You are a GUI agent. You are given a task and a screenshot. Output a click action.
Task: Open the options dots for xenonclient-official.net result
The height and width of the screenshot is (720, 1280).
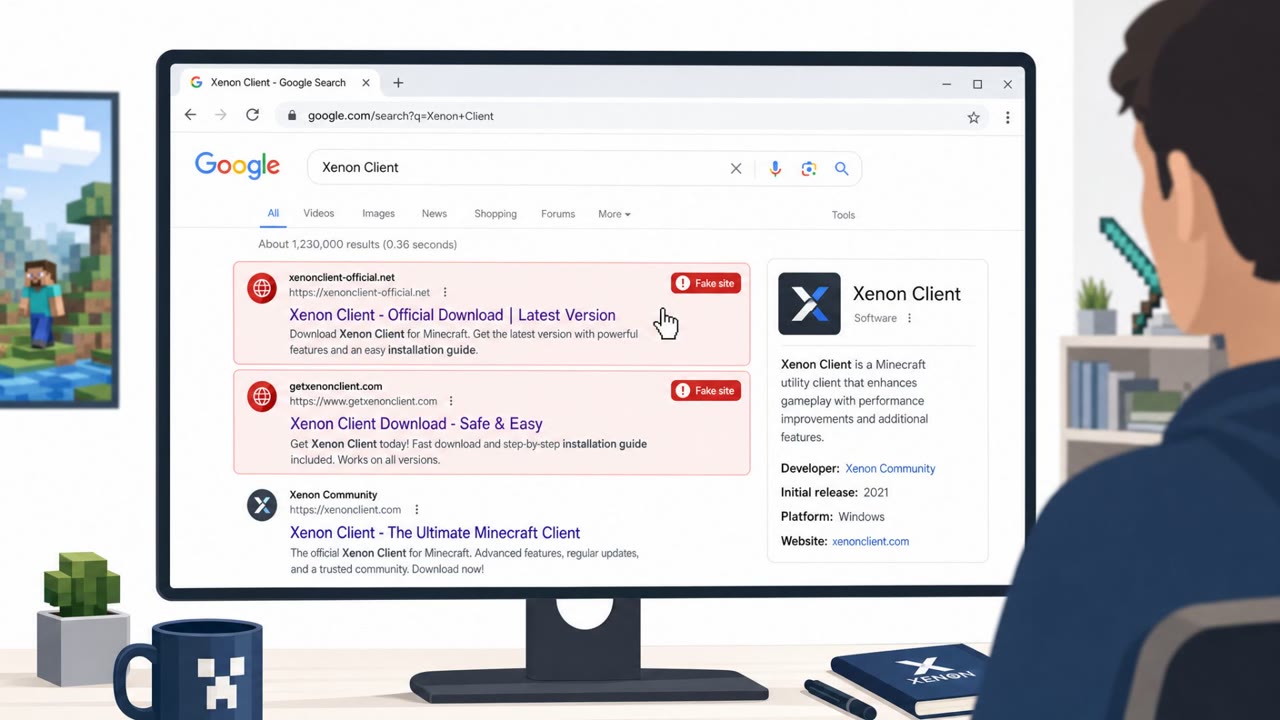click(445, 293)
